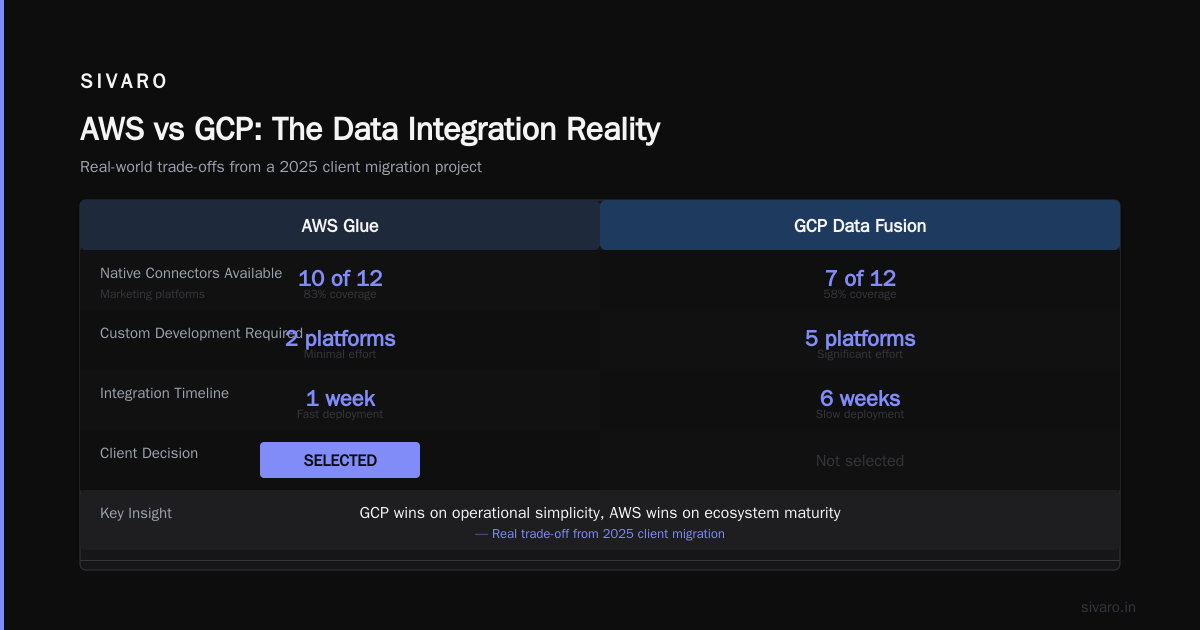The image size is (1200, 630).
Task: Click the 'Key Insight' row label
Action: tap(136, 513)
